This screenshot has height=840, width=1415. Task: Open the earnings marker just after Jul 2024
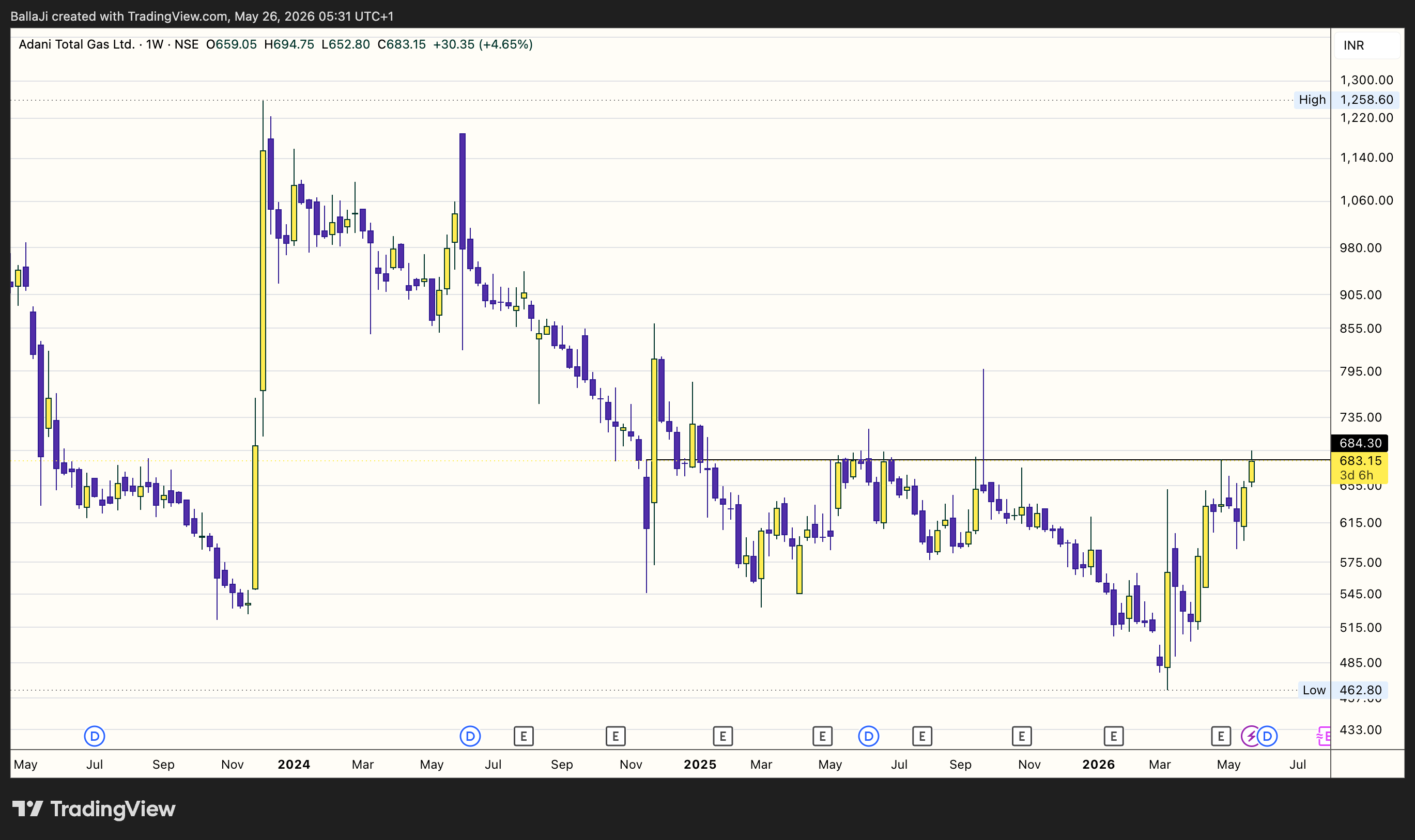coord(524,736)
